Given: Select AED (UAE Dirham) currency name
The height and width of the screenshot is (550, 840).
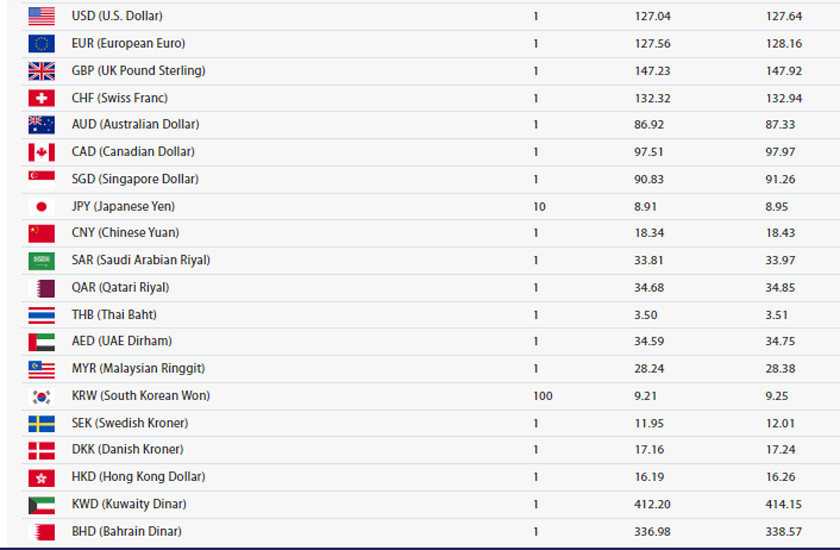Looking at the screenshot, I should [x=122, y=341].
